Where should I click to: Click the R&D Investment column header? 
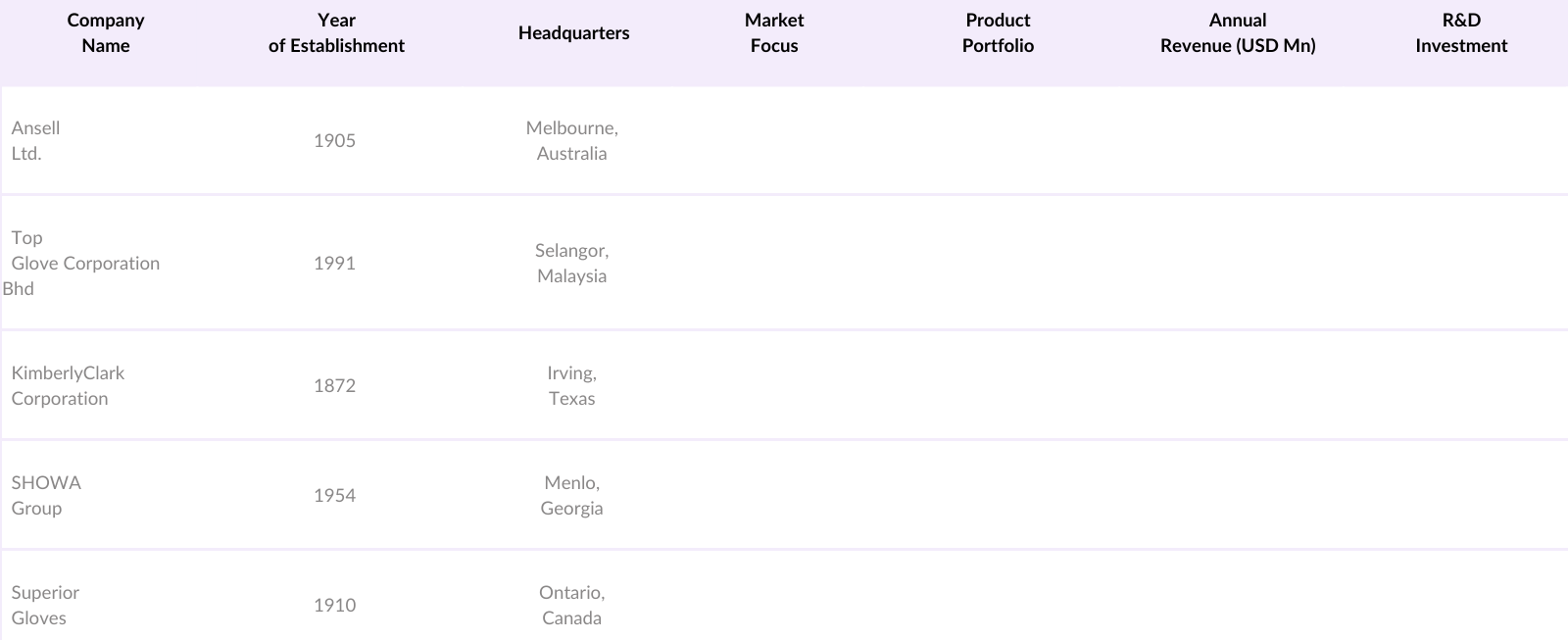click(x=1461, y=33)
